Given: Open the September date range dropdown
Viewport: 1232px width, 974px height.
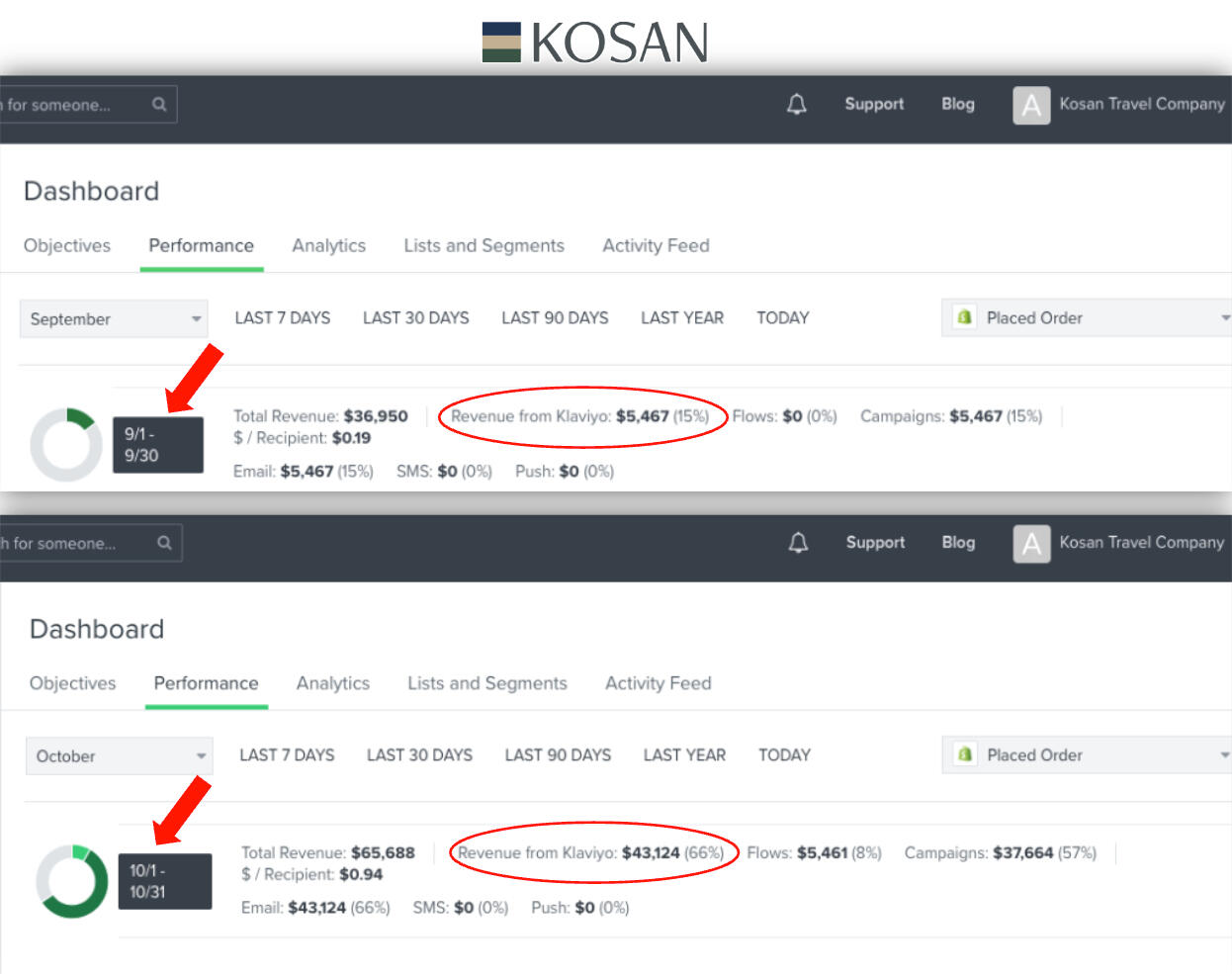Looking at the screenshot, I should tap(114, 319).
